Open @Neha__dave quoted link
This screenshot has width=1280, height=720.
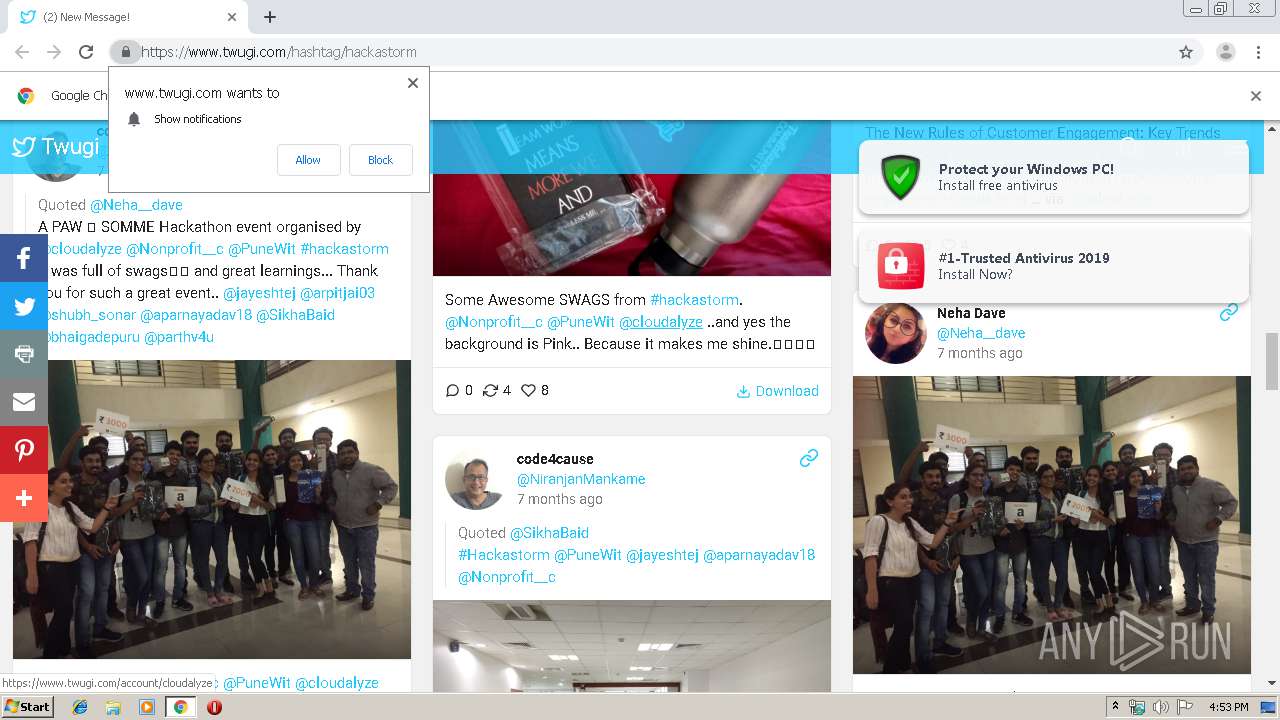coord(136,205)
